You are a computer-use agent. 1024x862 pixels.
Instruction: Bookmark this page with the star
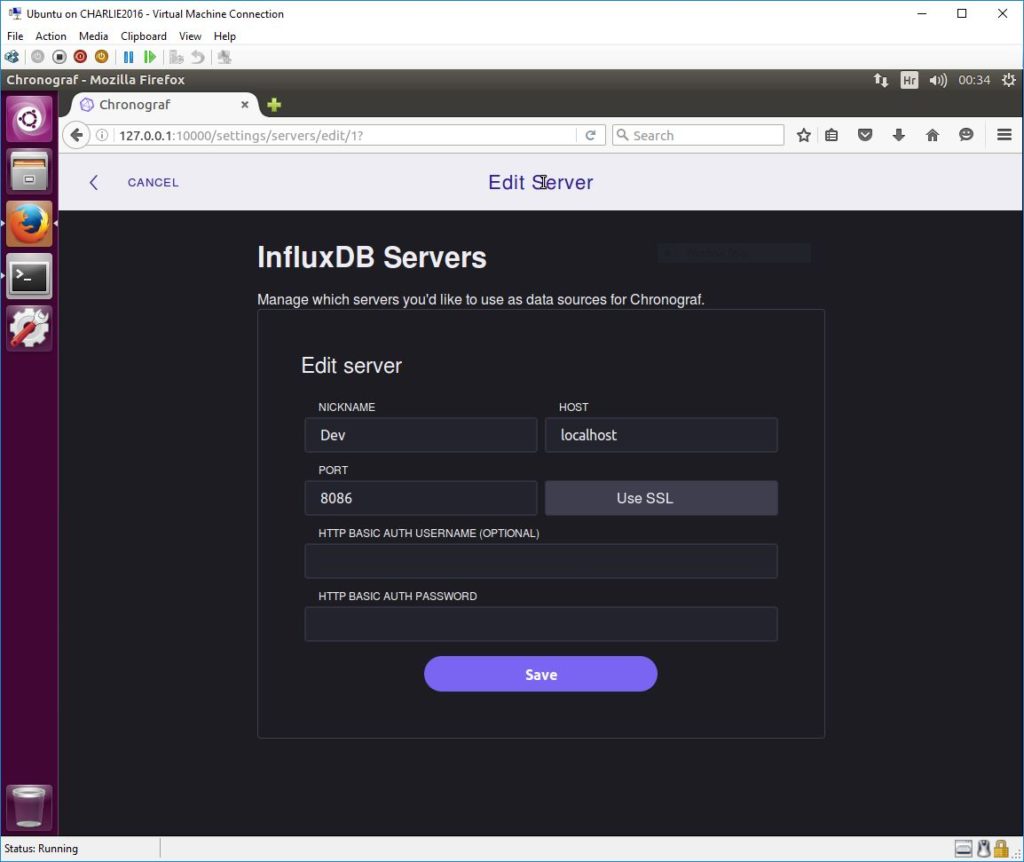click(x=803, y=134)
